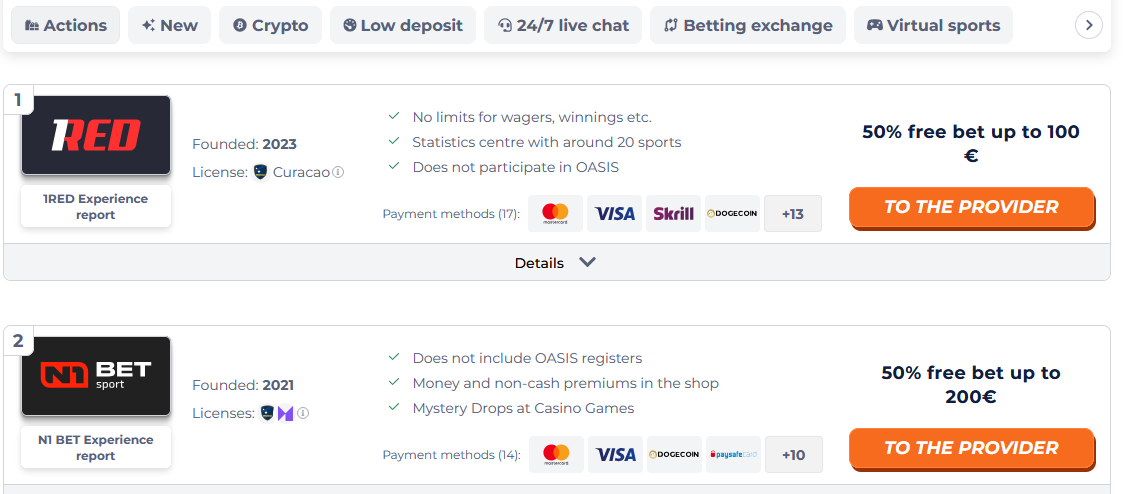This screenshot has width=1135, height=494.
Task: Show the +13 more payment methods for 1RED
Action: tap(793, 214)
